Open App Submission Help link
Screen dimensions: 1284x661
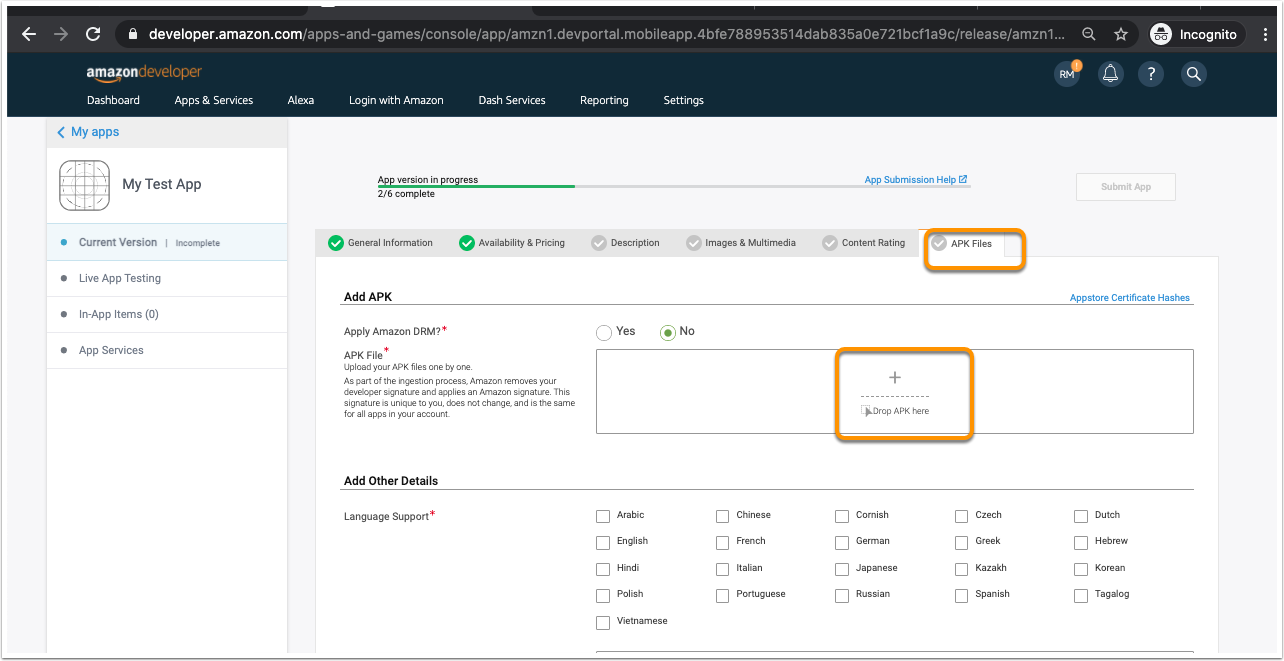tap(916, 180)
